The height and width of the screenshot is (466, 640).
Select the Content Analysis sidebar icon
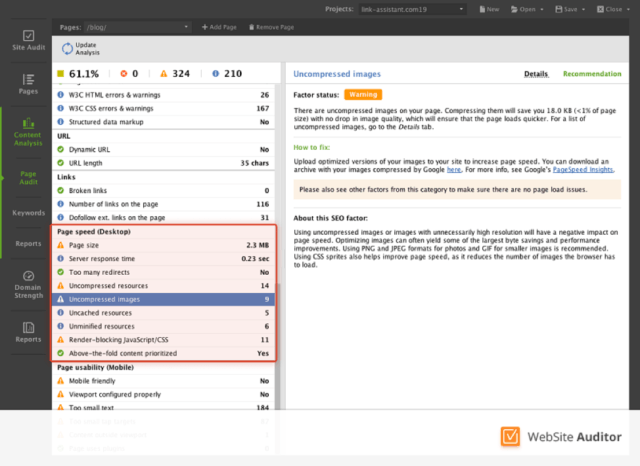28,122
